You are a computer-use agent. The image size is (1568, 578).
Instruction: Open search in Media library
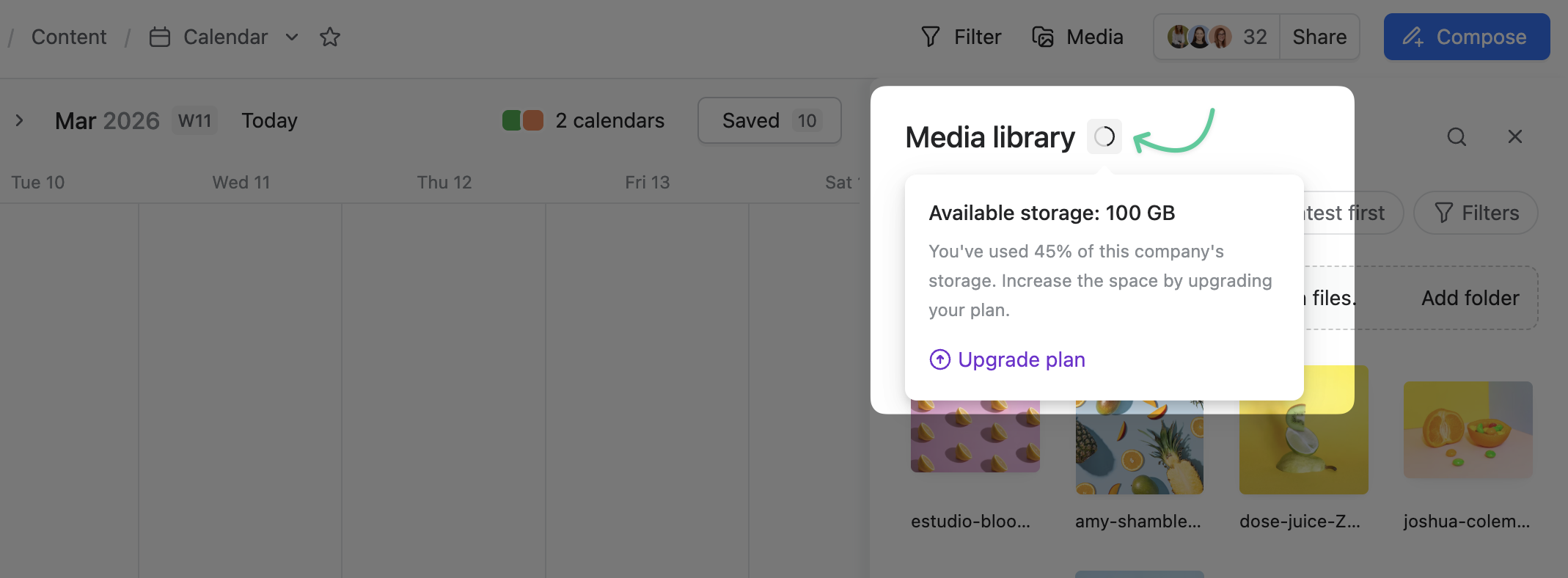[1457, 137]
